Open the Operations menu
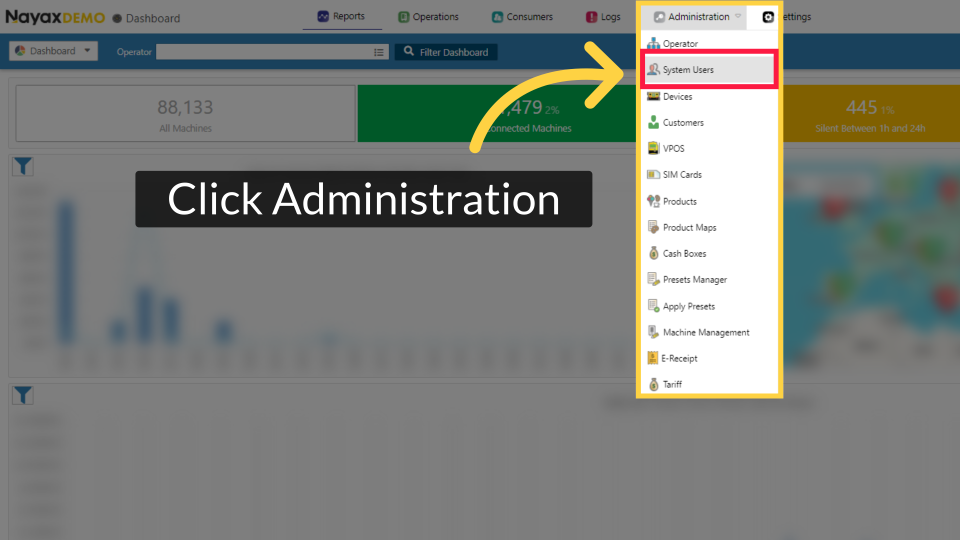This screenshot has width=960, height=540. point(428,17)
